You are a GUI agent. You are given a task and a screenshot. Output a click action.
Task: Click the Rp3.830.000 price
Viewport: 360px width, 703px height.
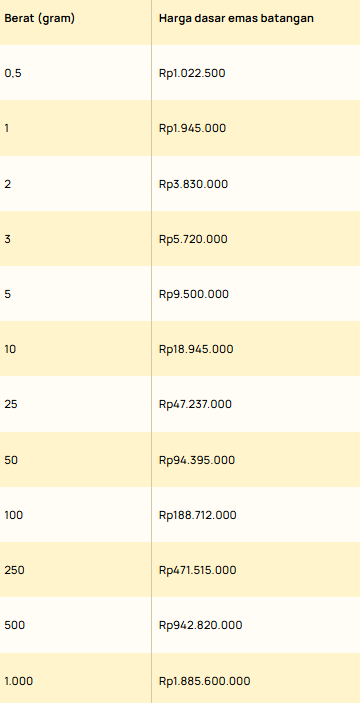point(194,184)
